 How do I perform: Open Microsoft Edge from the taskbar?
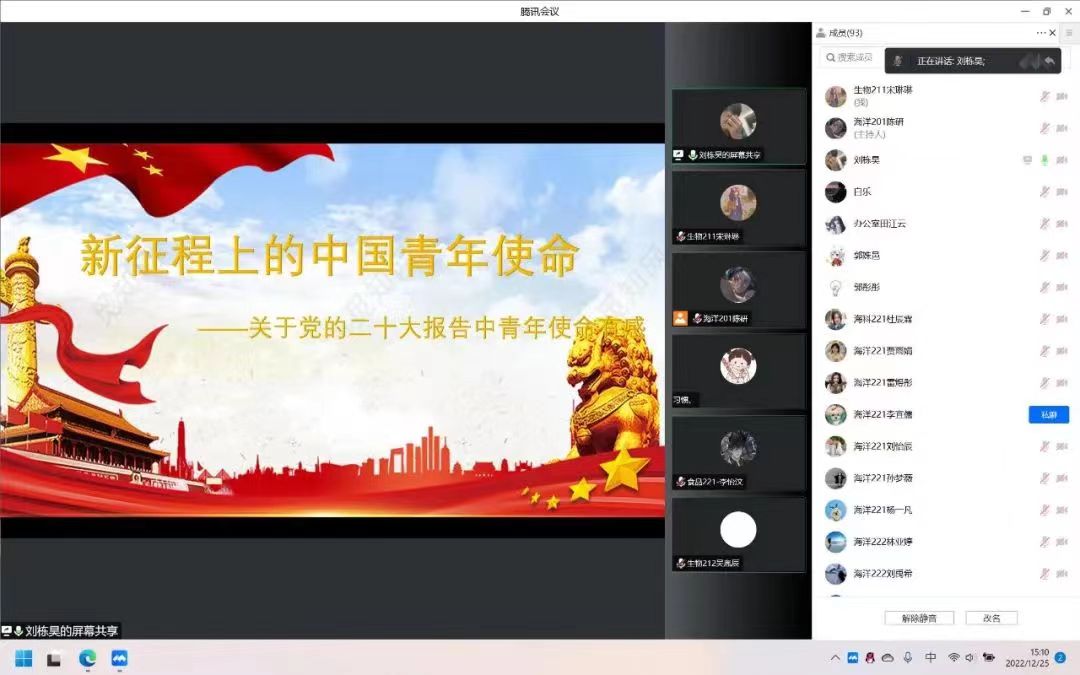tap(88, 658)
